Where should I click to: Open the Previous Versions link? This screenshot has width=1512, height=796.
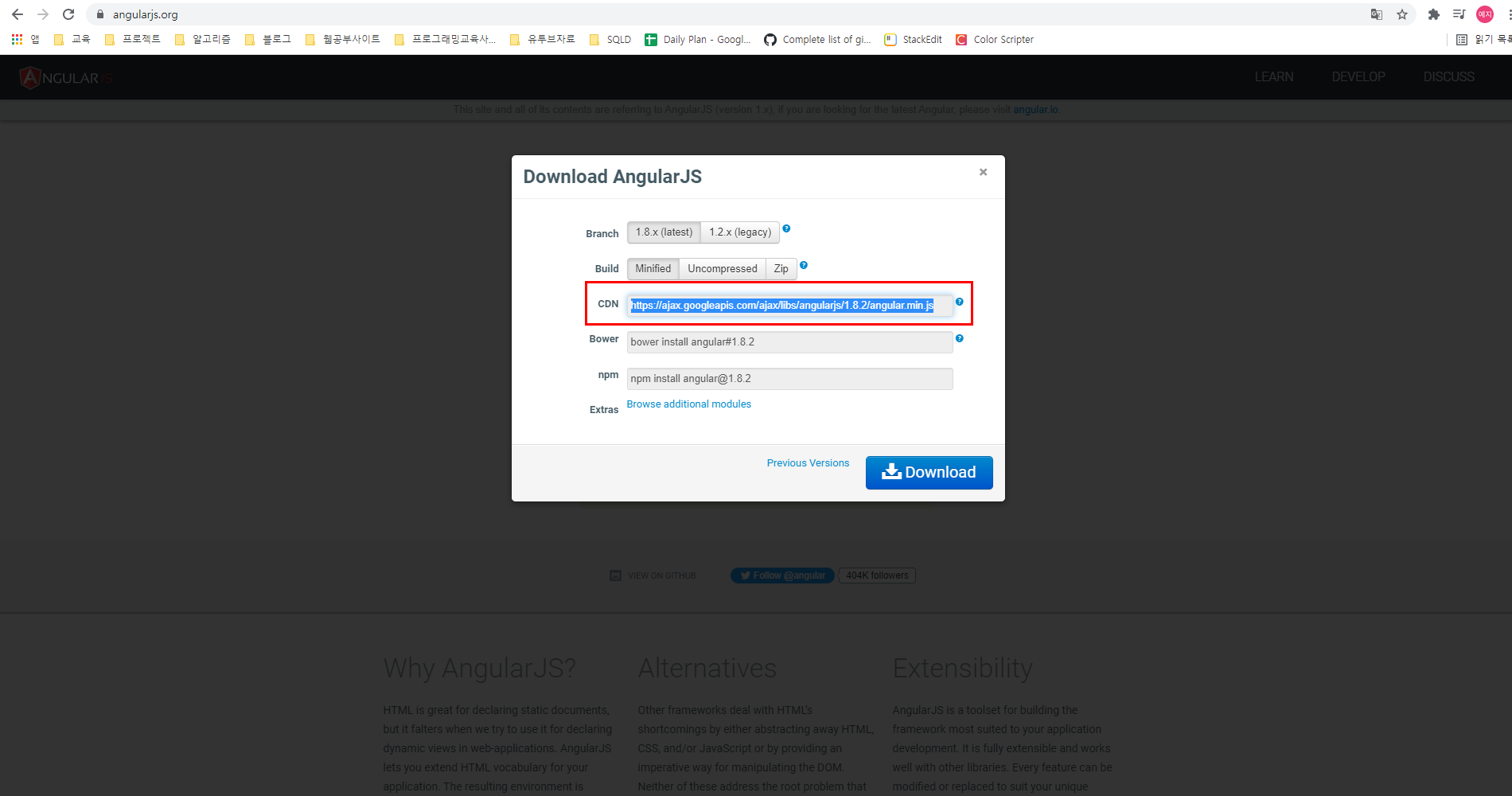click(x=808, y=463)
